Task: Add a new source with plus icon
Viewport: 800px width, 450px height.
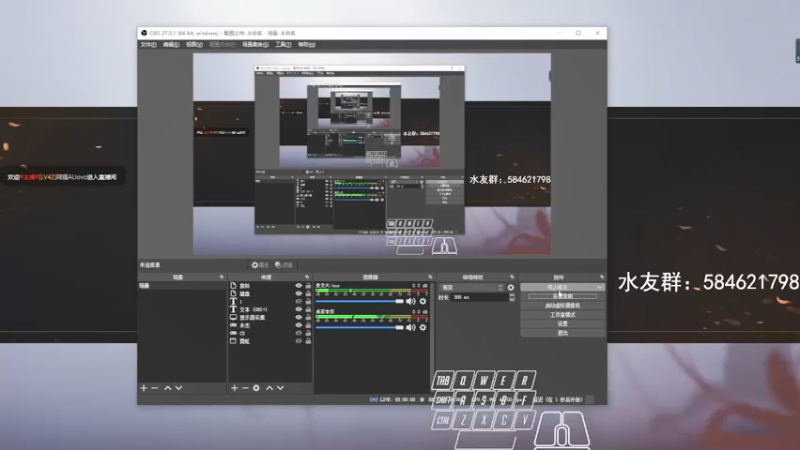Action: tap(234, 388)
